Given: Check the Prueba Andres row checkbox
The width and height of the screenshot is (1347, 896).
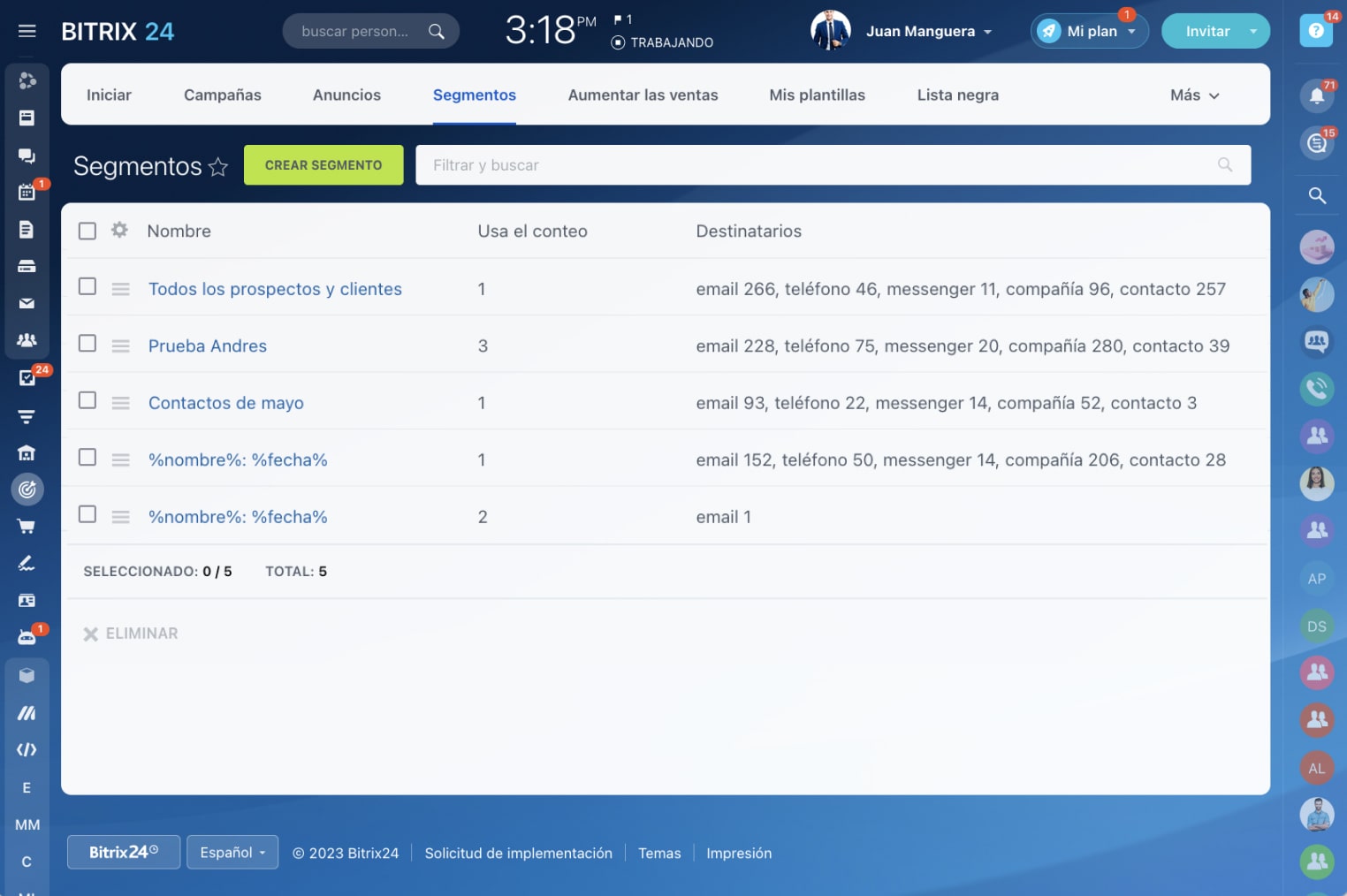Looking at the screenshot, I should click(88, 343).
